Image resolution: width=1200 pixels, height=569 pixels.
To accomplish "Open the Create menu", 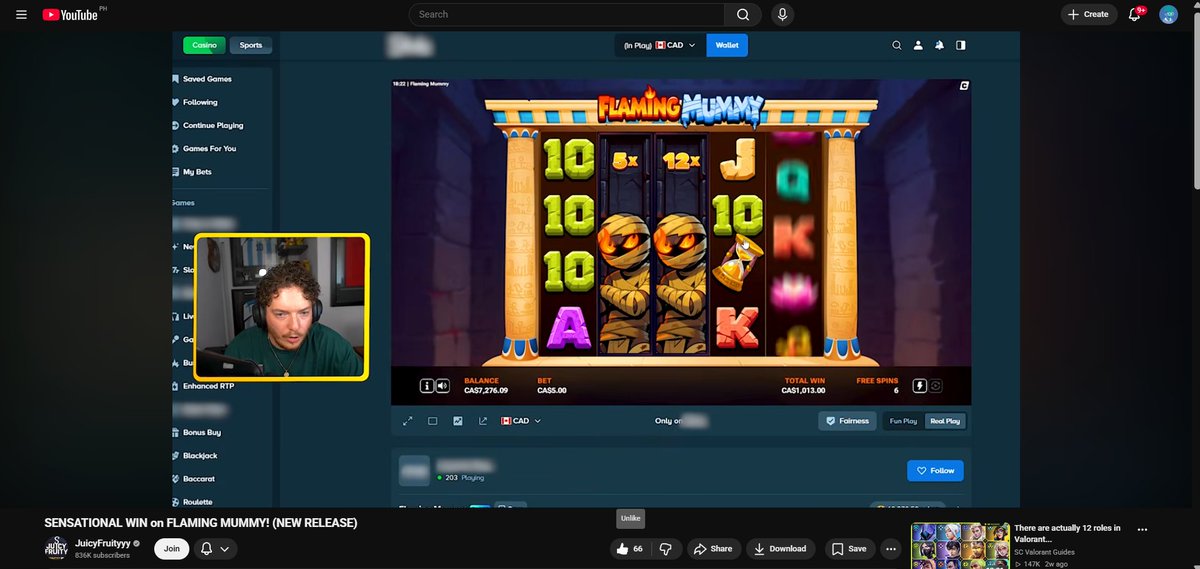I will (1089, 14).
